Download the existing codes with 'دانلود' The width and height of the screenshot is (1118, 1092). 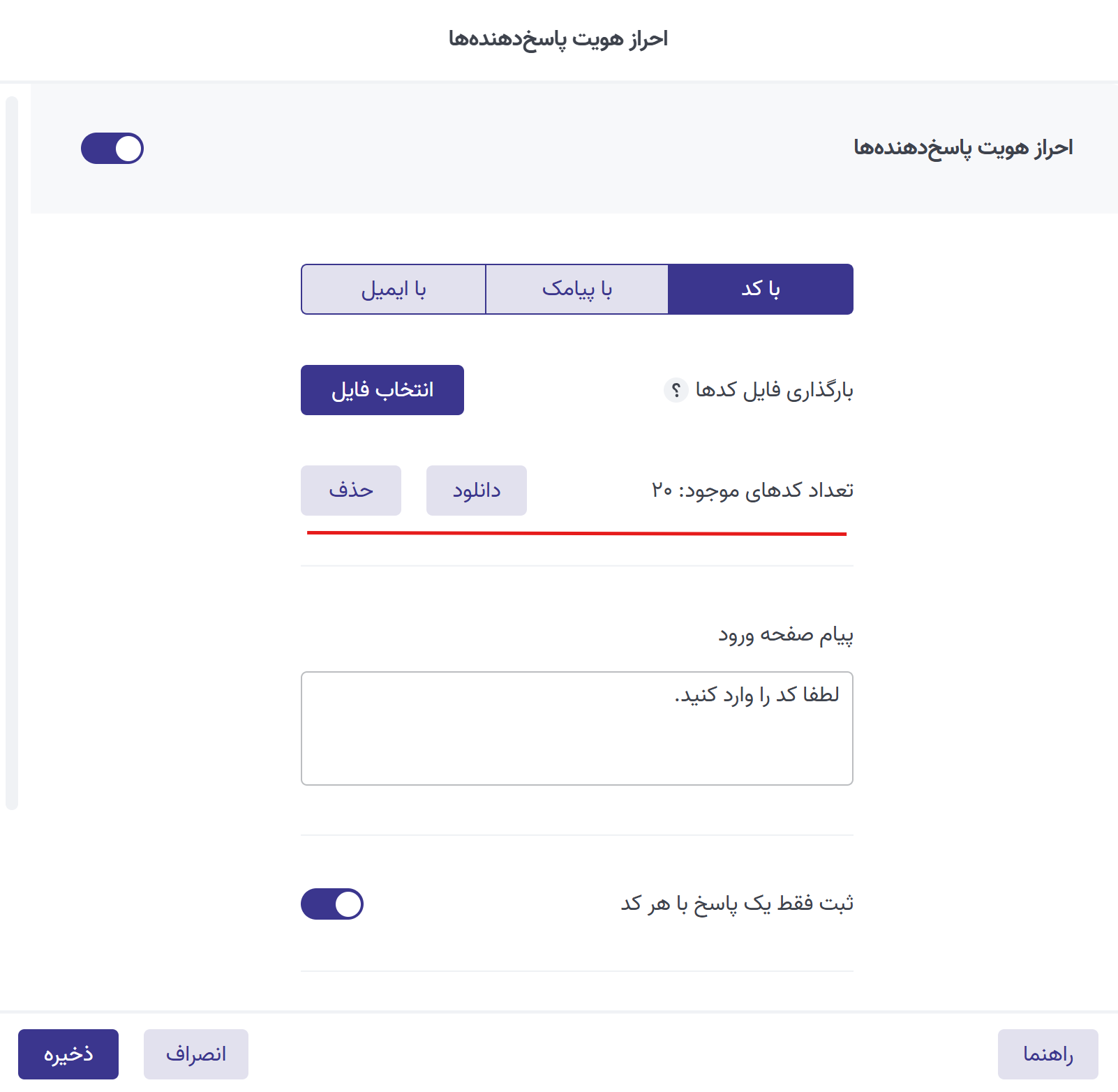(x=477, y=491)
